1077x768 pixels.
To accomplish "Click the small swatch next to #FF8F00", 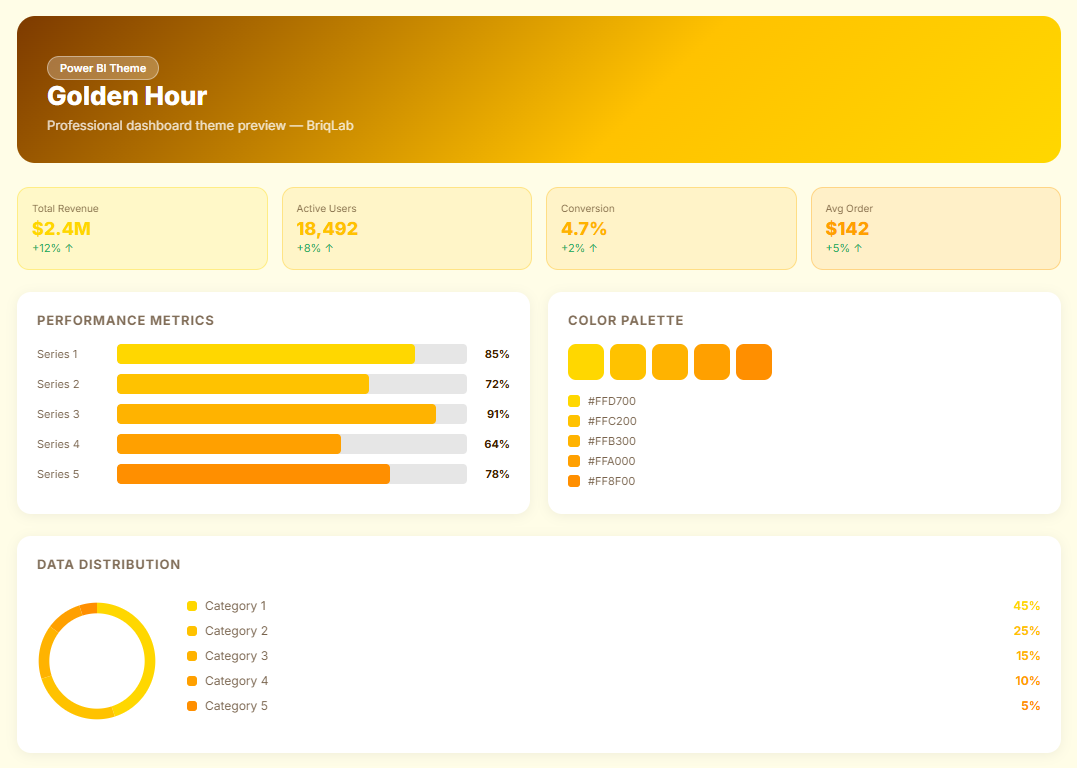I will [x=574, y=481].
